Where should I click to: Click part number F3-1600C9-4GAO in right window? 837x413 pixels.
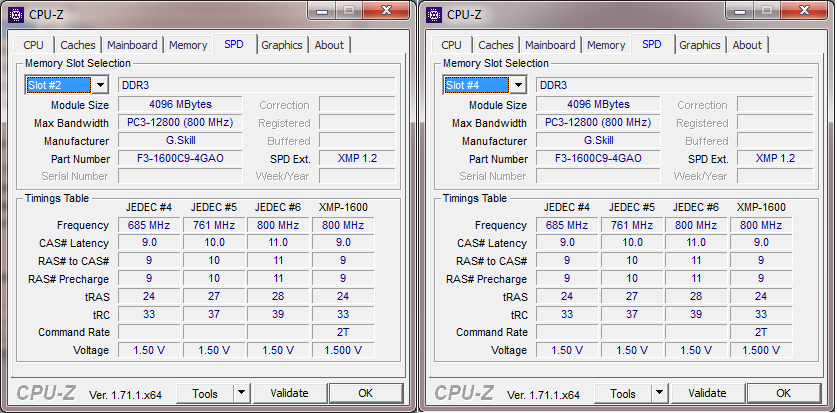click(x=598, y=158)
